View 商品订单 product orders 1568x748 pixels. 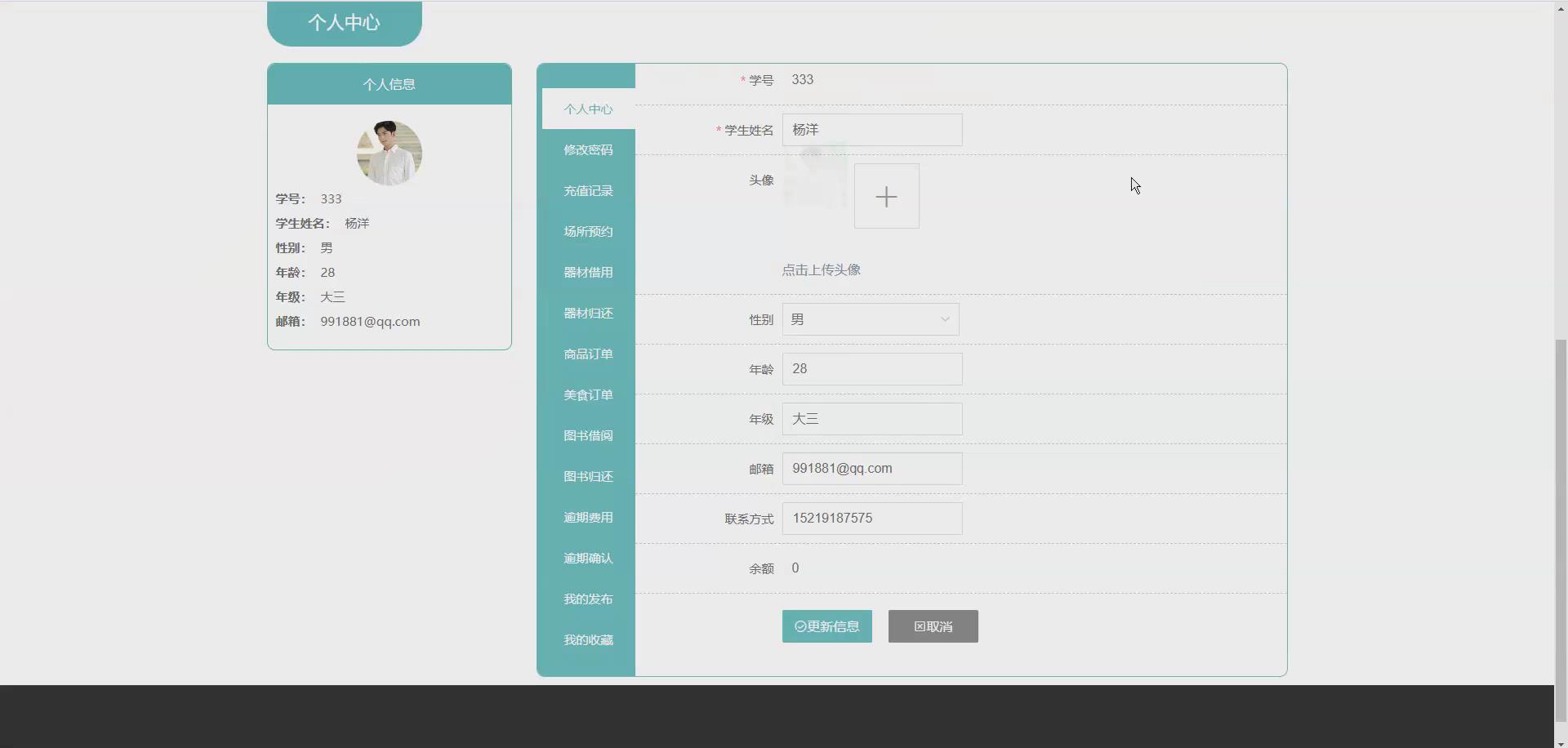tap(587, 354)
